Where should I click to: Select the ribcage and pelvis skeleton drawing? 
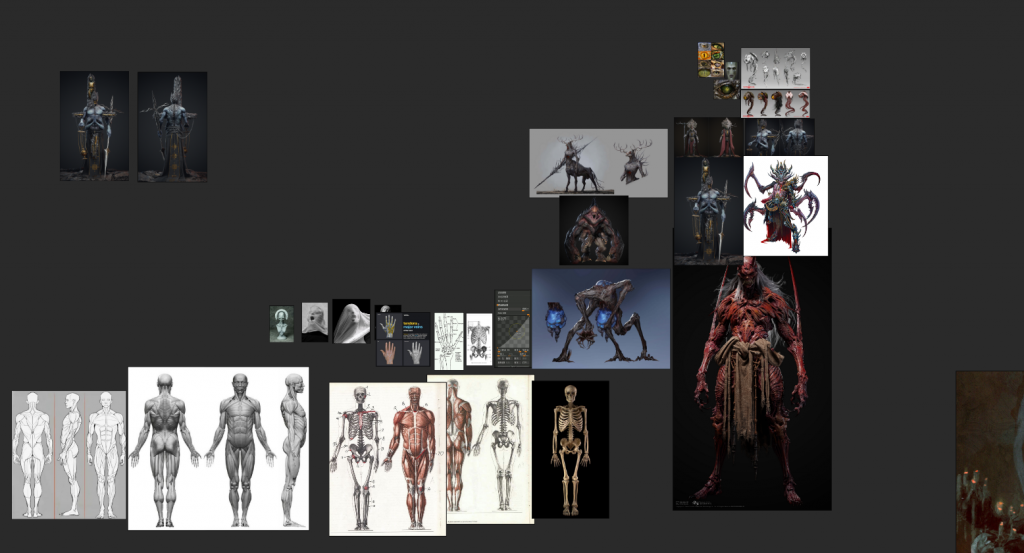pyautogui.click(x=479, y=340)
